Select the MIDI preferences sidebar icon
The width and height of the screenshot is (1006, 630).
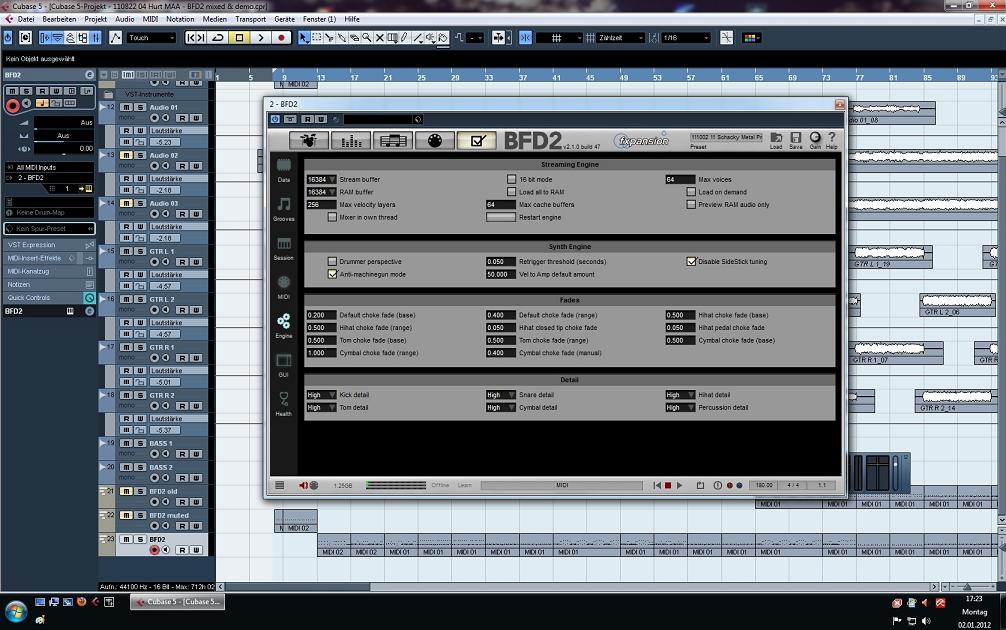284,283
